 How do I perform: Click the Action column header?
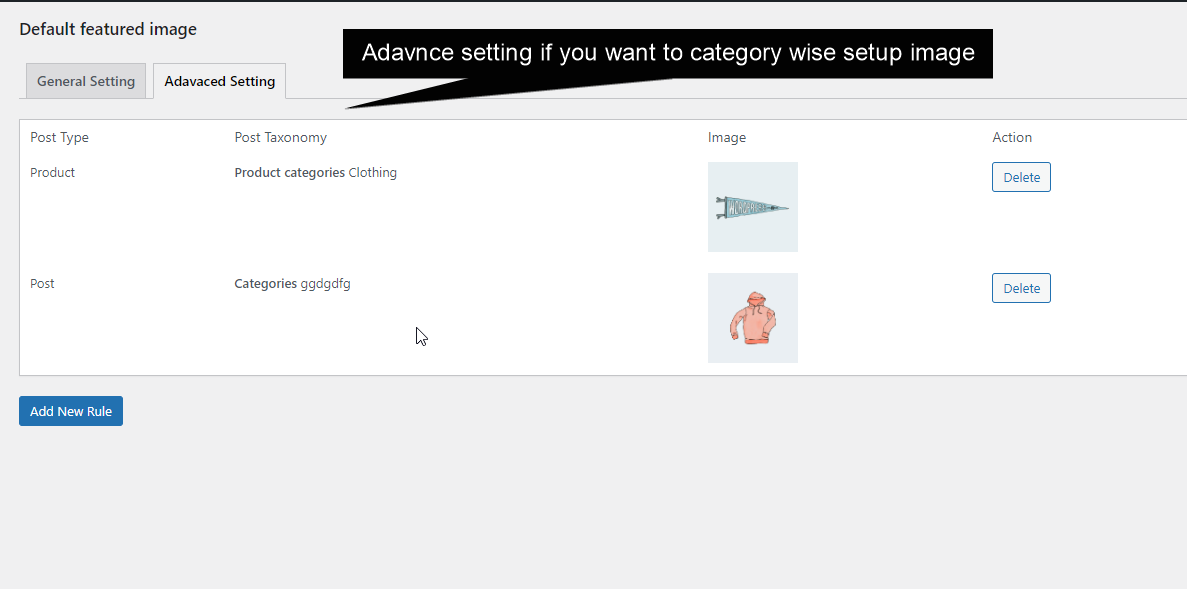(x=1011, y=137)
